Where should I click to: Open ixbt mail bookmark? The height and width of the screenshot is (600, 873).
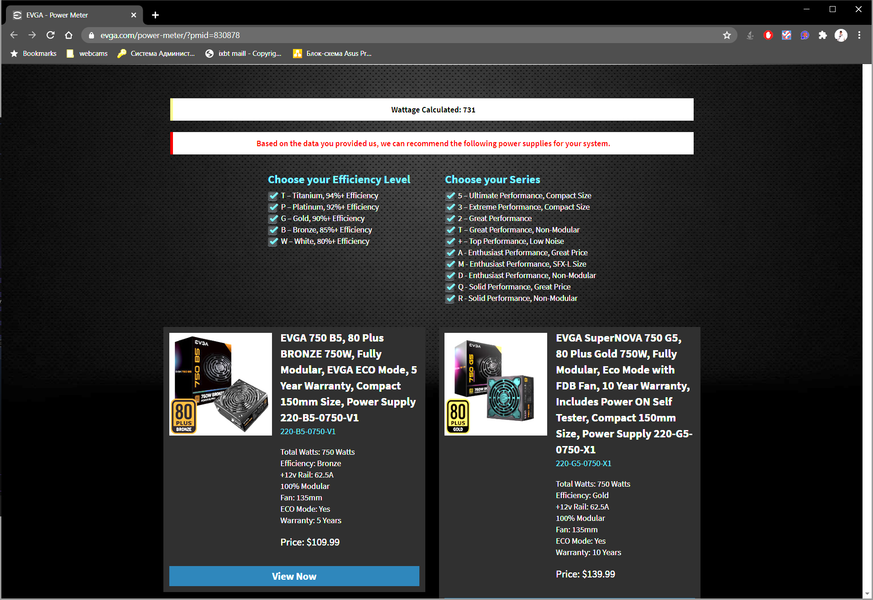tap(243, 53)
